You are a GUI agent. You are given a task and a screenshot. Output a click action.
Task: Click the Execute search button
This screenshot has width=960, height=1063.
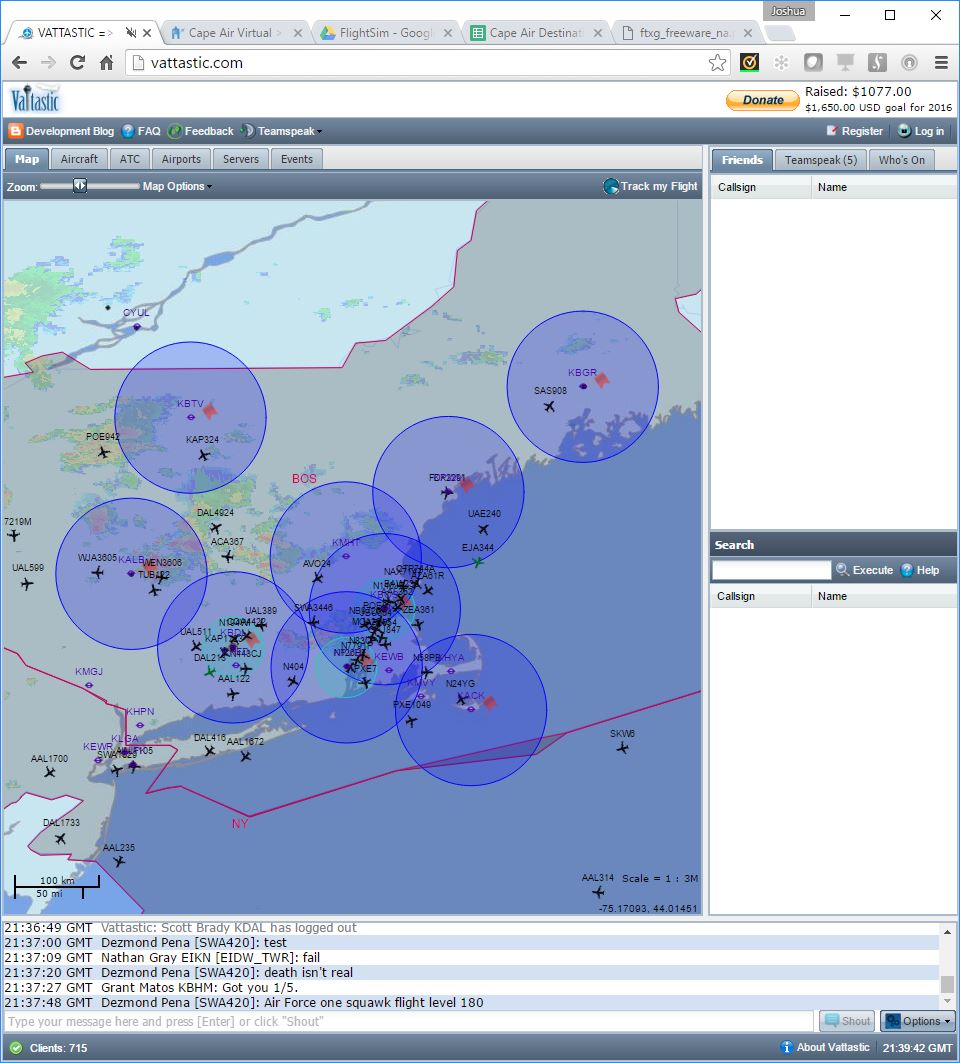click(x=864, y=570)
